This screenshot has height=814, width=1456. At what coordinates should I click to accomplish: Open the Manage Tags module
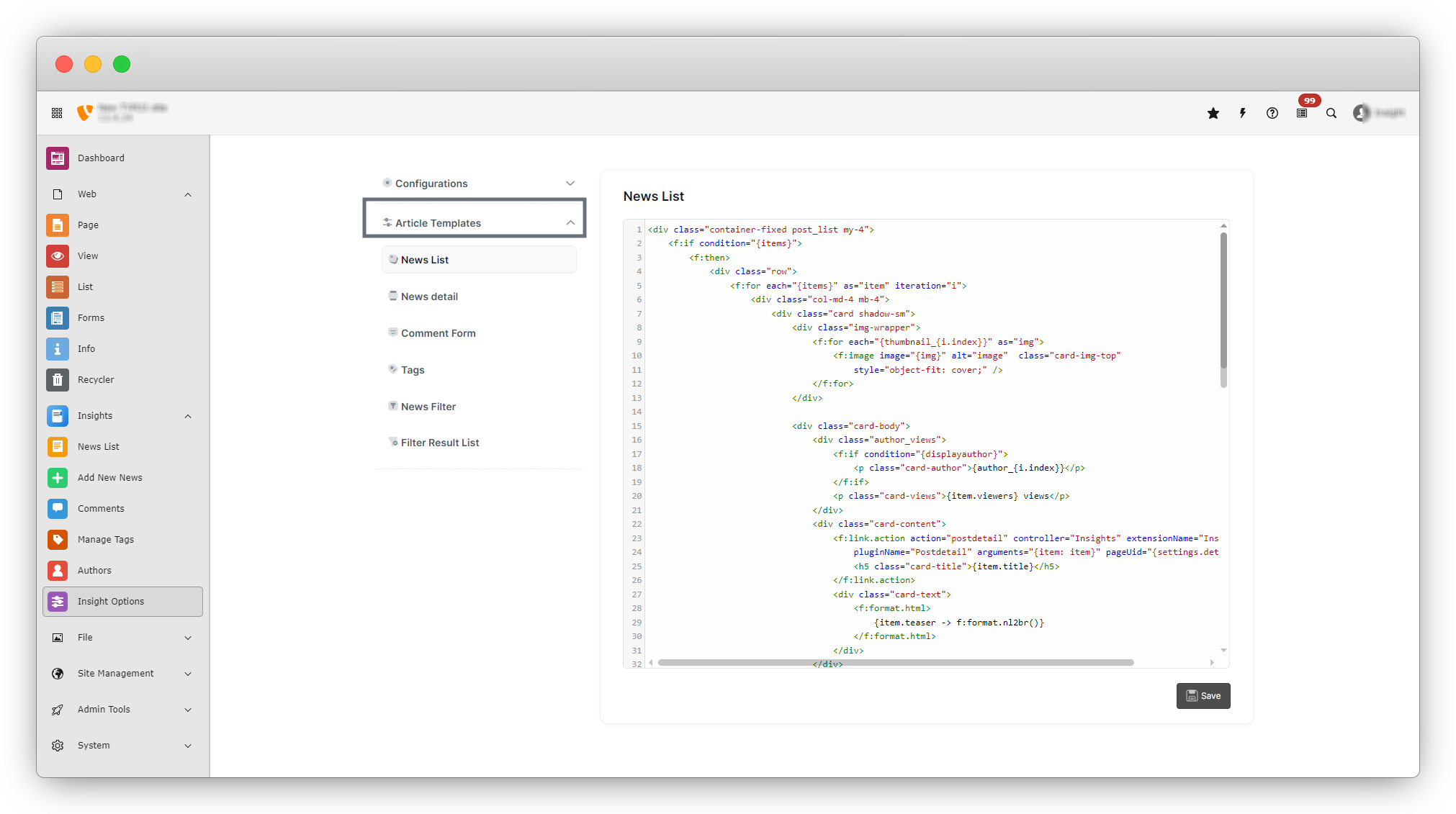point(105,539)
